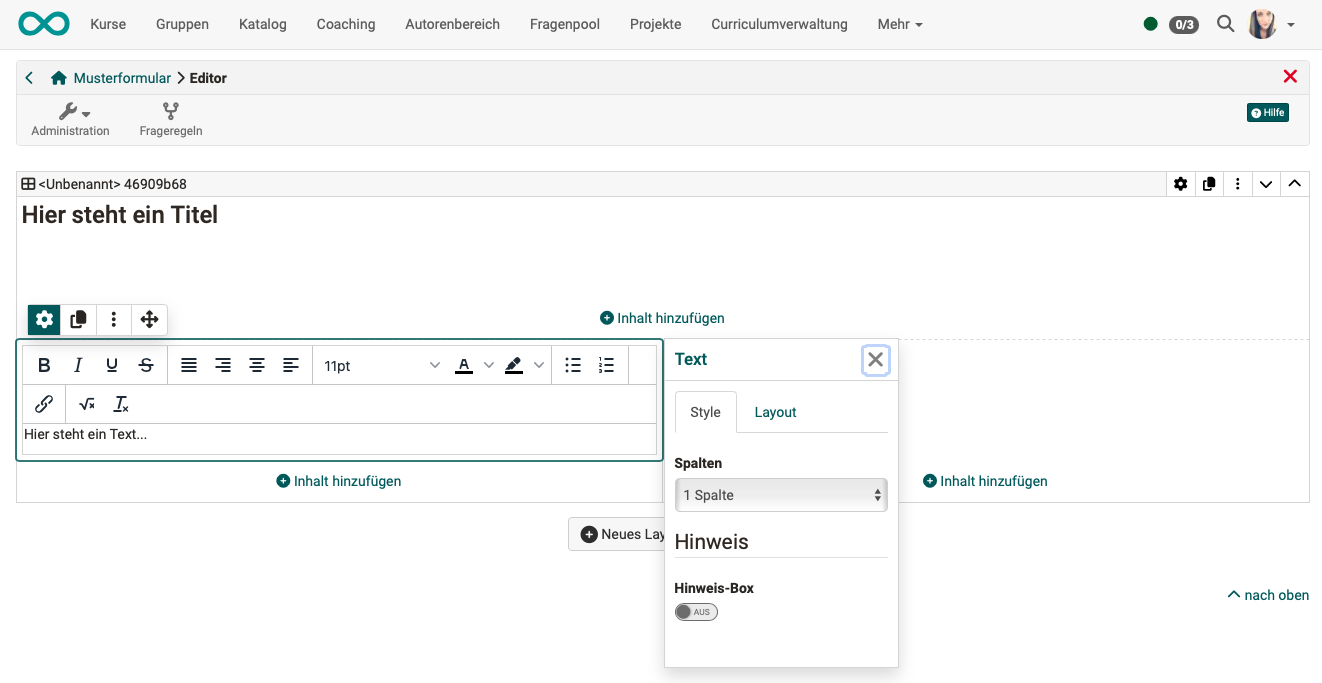The height and width of the screenshot is (683, 1322).
Task: Duplicate the Unbenannt block via the copy icon
Action: [x=1209, y=184]
